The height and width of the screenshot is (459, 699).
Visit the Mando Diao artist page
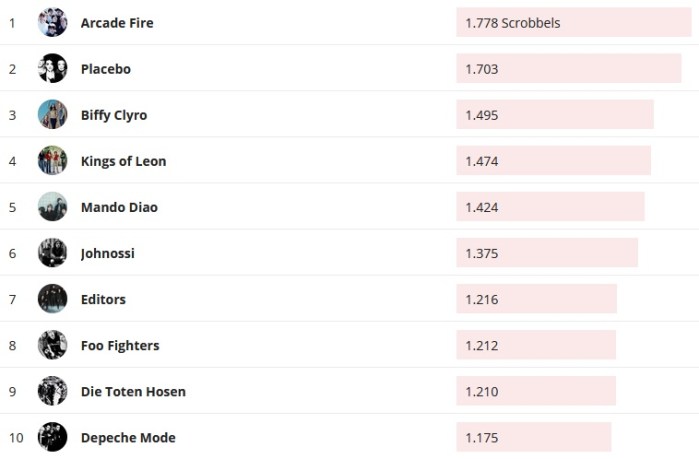point(119,207)
